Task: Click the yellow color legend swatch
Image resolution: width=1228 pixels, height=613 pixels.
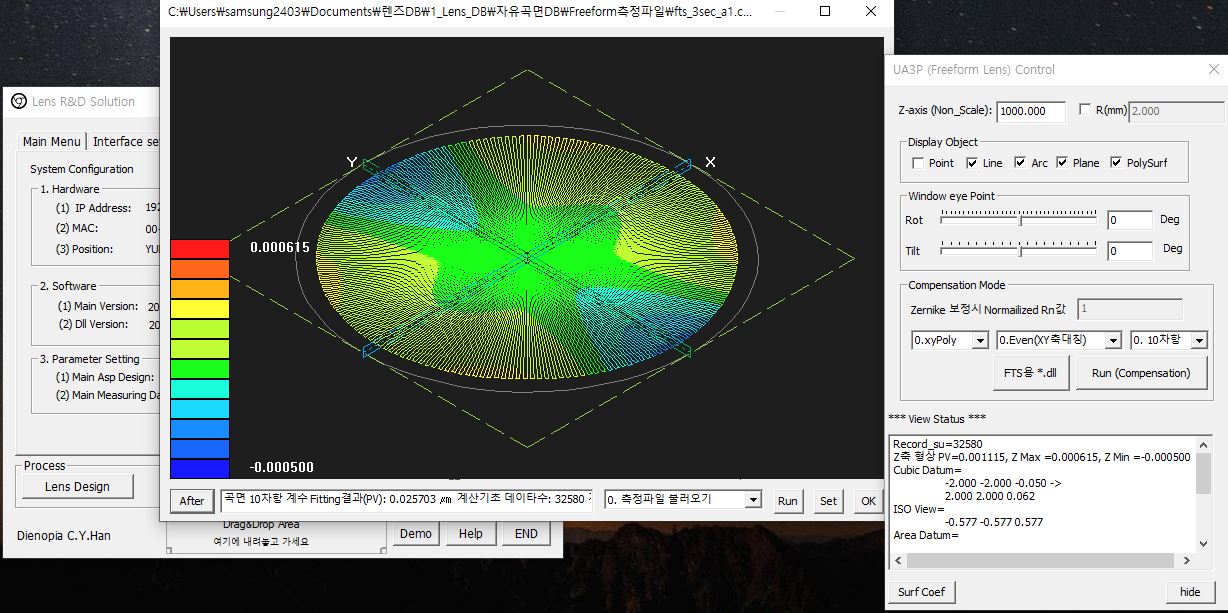Action: (x=200, y=309)
